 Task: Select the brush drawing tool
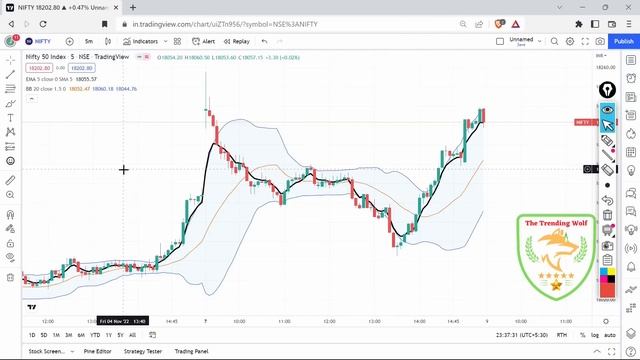tap(10, 103)
